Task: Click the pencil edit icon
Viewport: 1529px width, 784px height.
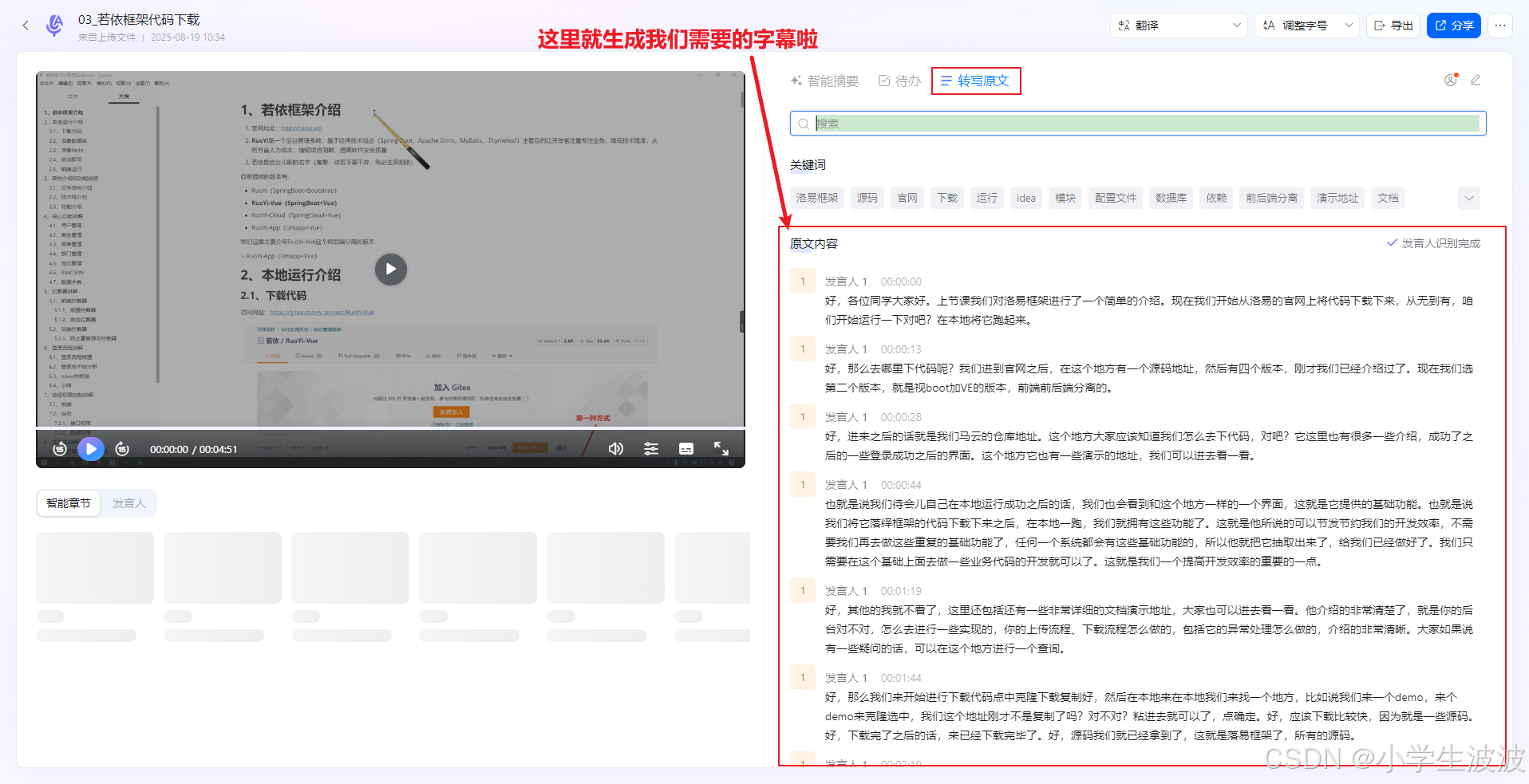Action: tap(1476, 80)
